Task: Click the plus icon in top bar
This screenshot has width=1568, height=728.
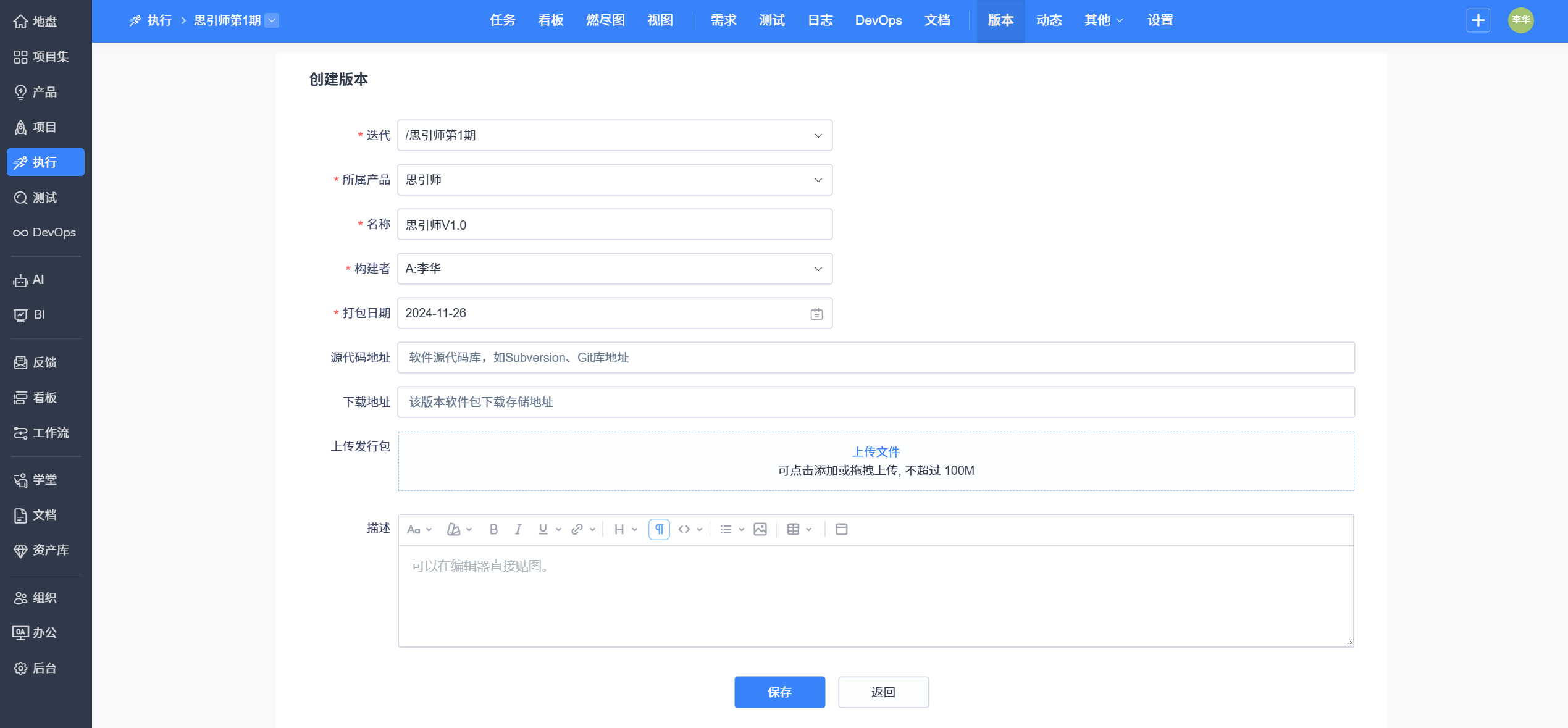Action: pyautogui.click(x=1478, y=20)
